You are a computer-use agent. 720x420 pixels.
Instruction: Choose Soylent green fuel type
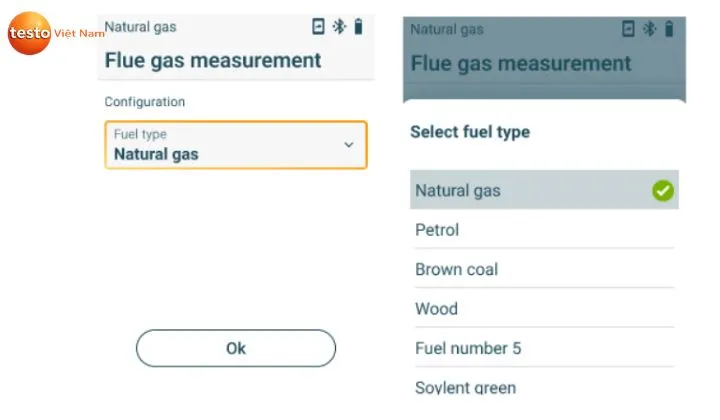(465, 387)
